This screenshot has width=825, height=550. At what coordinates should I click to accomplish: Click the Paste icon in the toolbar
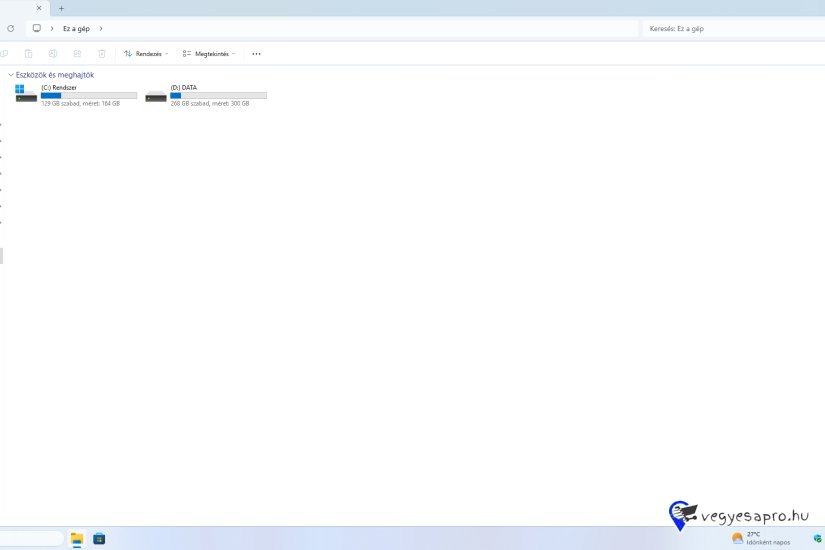(28, 54)
